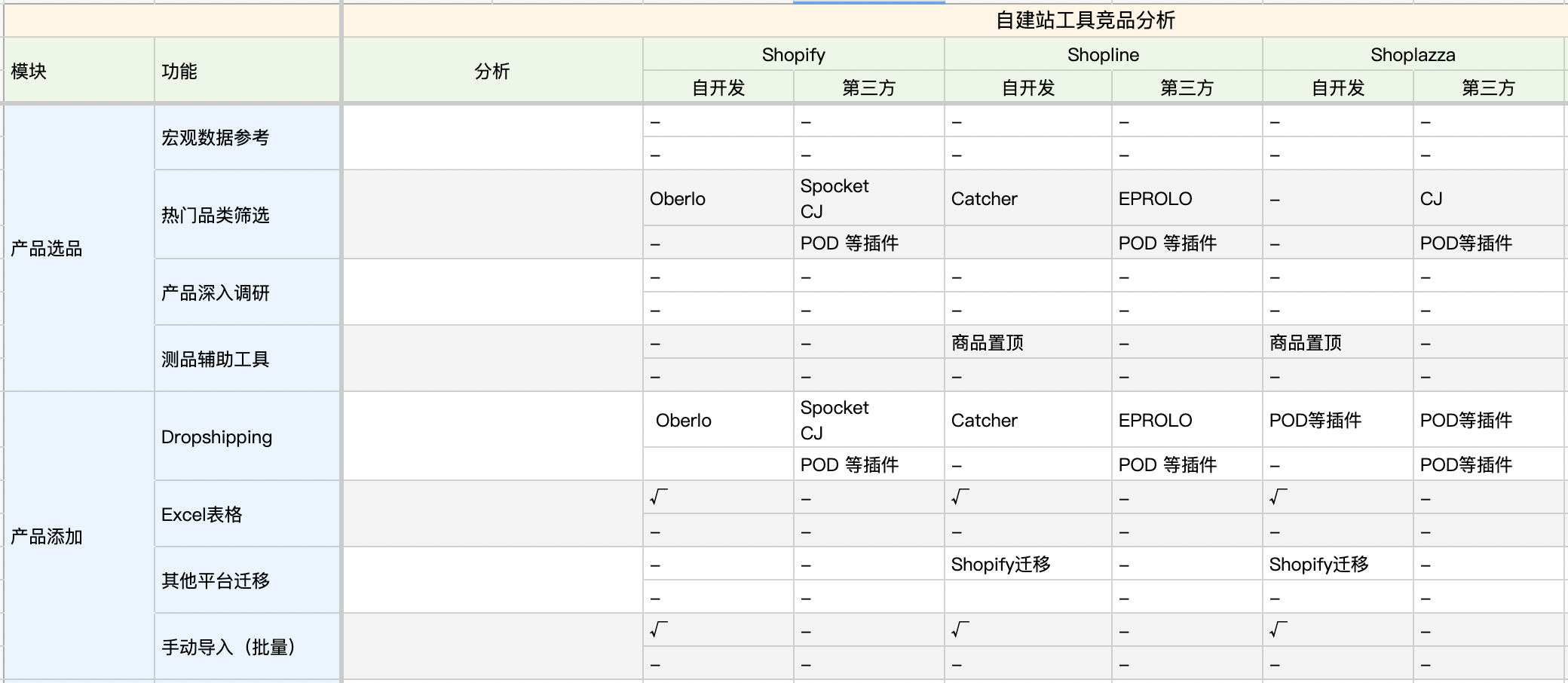Select the Excel表格 function cell
Viewport: 1568px width, 683px height.
click(247, 514)
